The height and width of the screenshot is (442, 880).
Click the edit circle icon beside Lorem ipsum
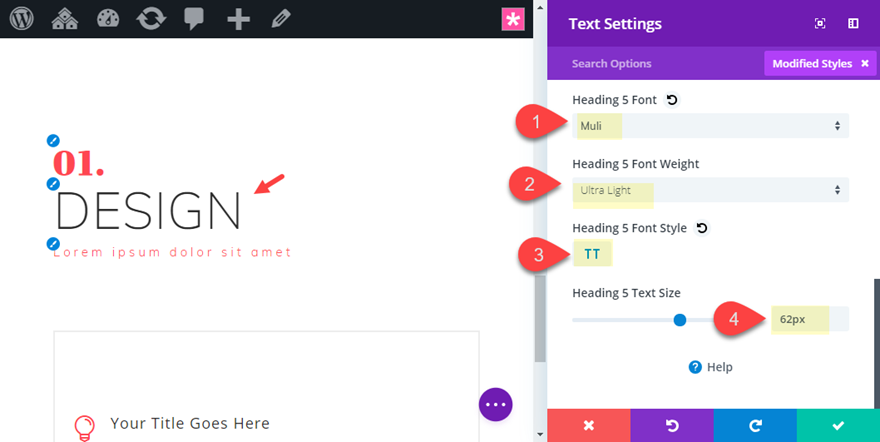[x=53, y=243]
